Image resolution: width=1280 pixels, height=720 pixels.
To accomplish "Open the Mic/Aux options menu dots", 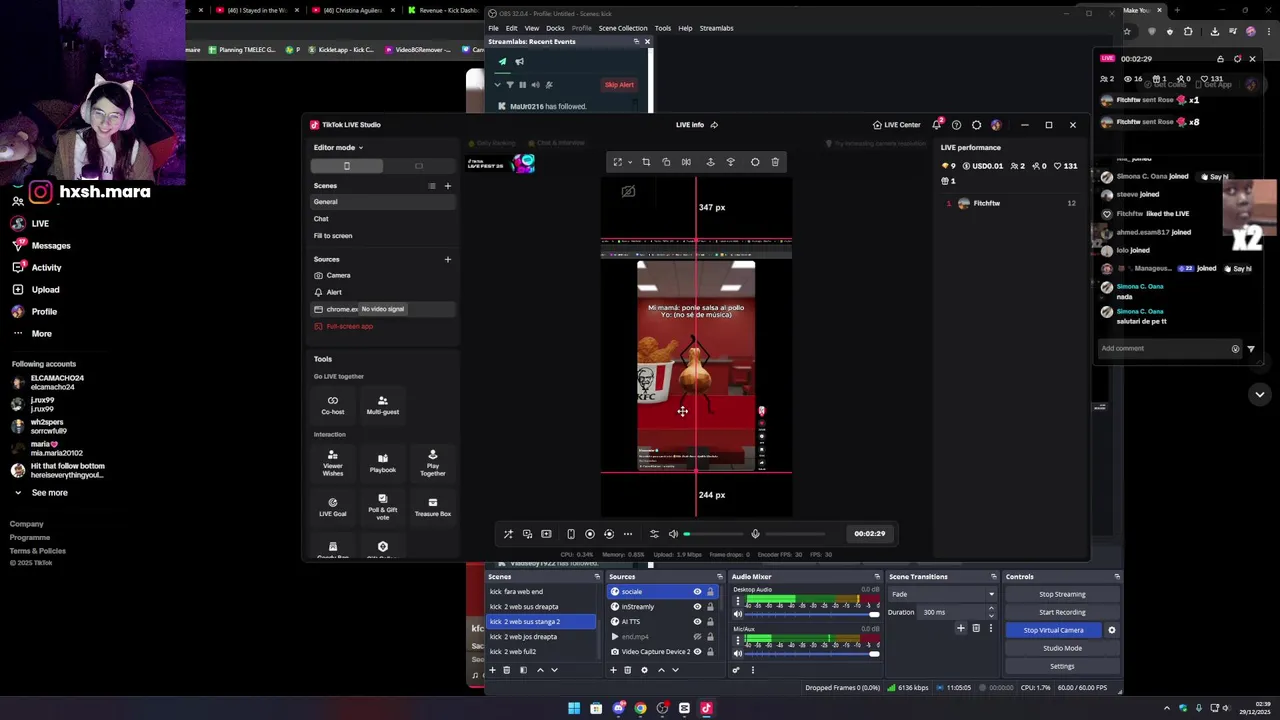I will click(739, 641).
